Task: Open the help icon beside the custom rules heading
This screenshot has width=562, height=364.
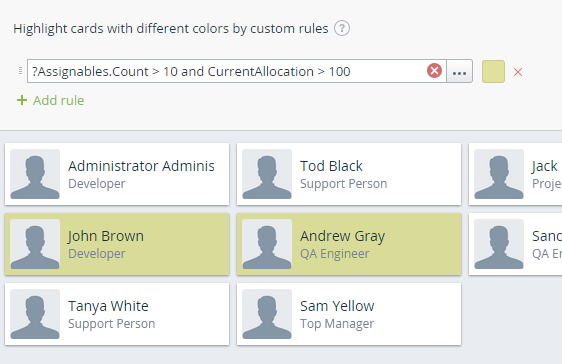Action: pos(342,28)
